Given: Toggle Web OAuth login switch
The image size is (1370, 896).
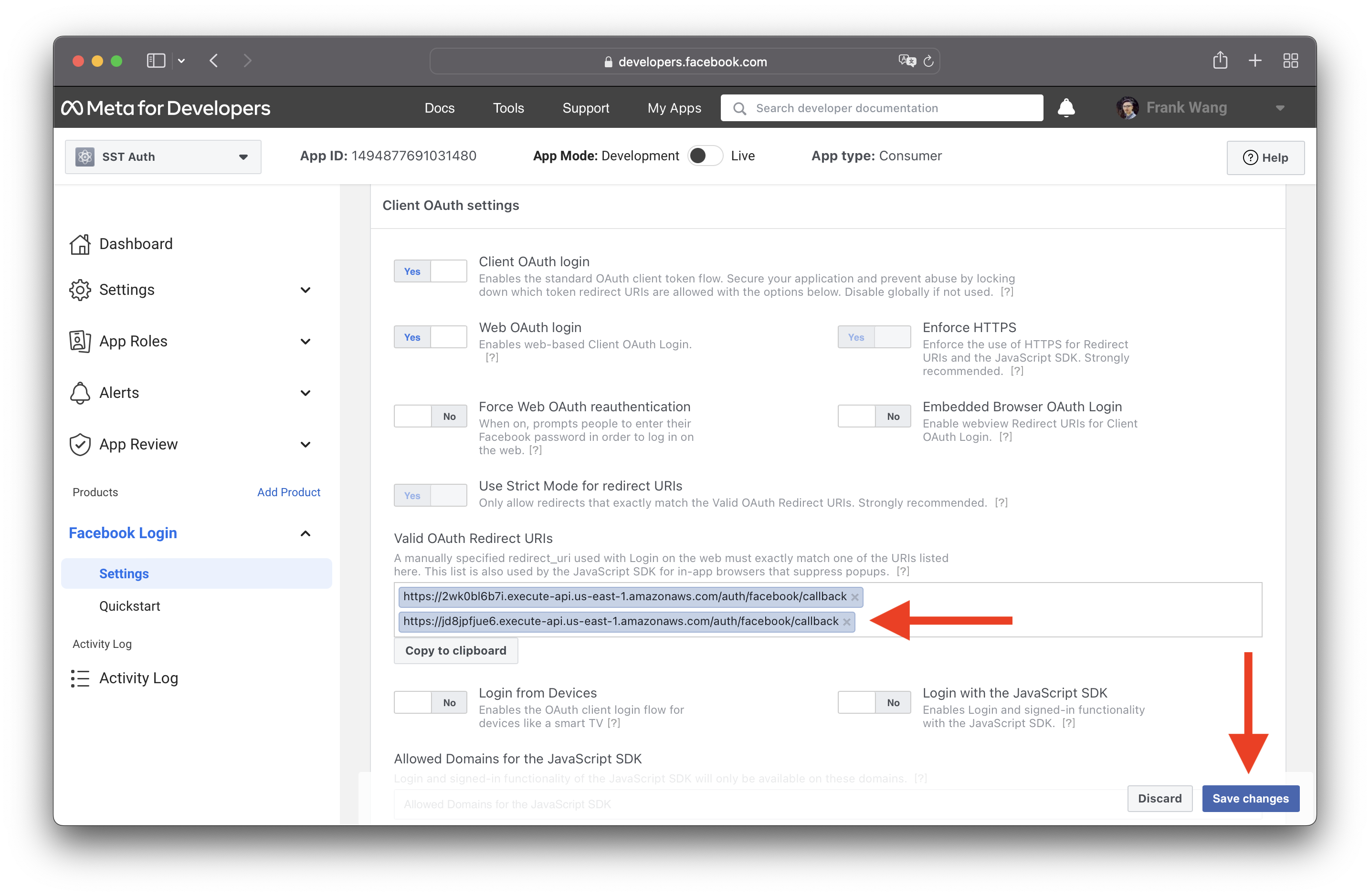Looking at the screenshot, I should (x=430, y=337).
